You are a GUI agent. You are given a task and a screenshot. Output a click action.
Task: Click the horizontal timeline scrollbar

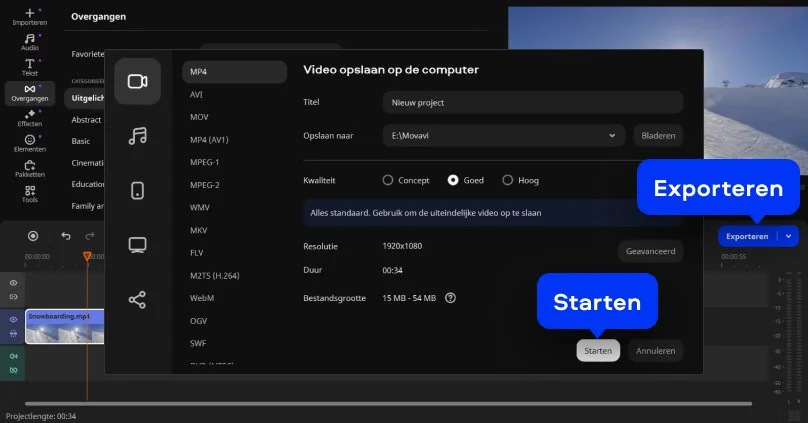pos(389,404)
